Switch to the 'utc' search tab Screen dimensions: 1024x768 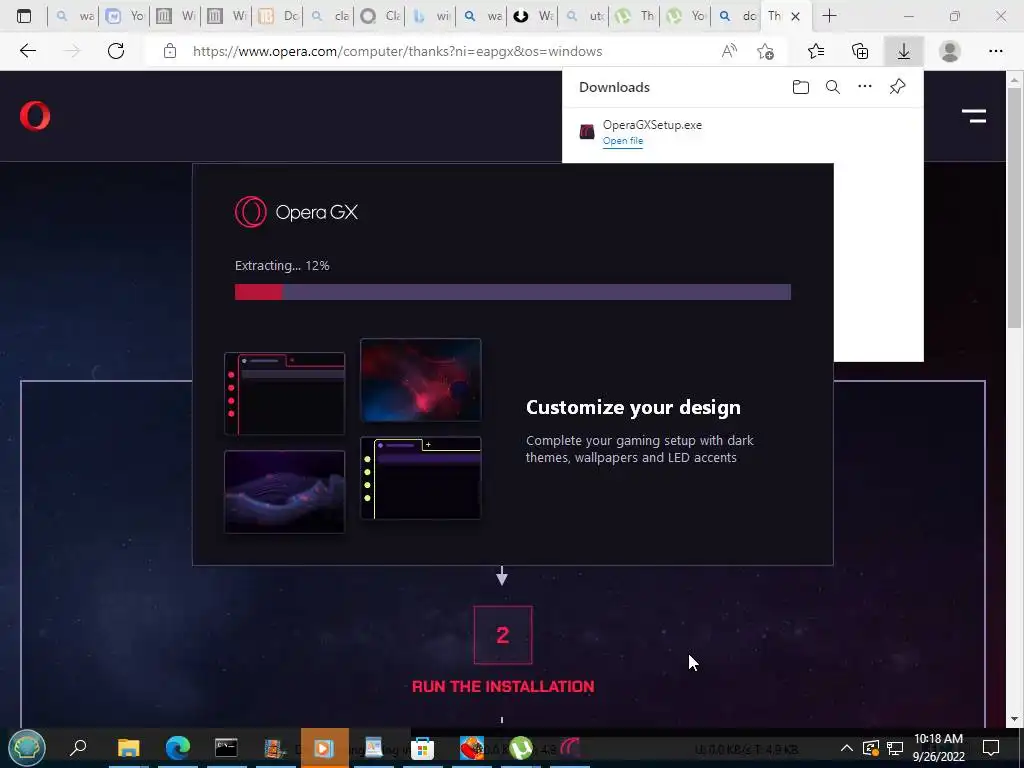(x=583, y=16)
